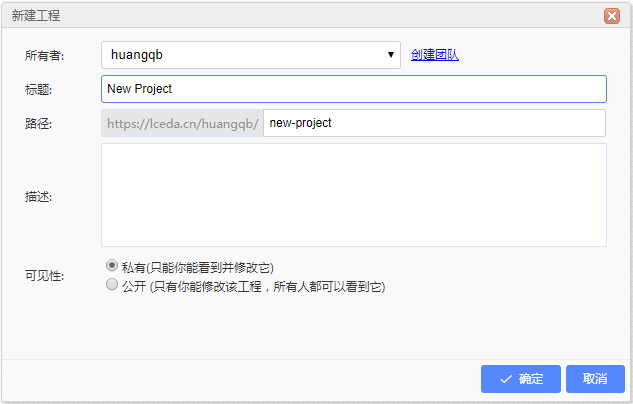Image resolution: width=633 pixels, height=404 pixels.
Task: Close the 新建工程 dialog with the X icon
Action: [612, 16]
